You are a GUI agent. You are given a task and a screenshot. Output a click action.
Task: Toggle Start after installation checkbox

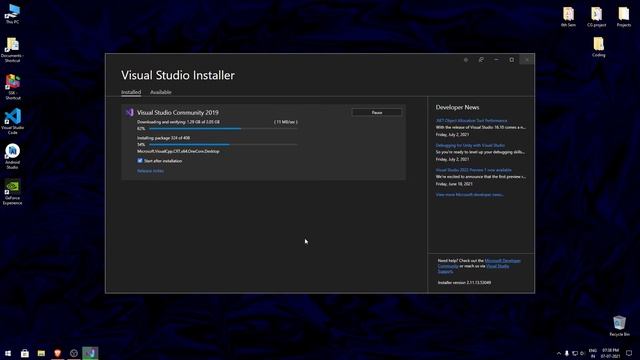tap(140, 161)
